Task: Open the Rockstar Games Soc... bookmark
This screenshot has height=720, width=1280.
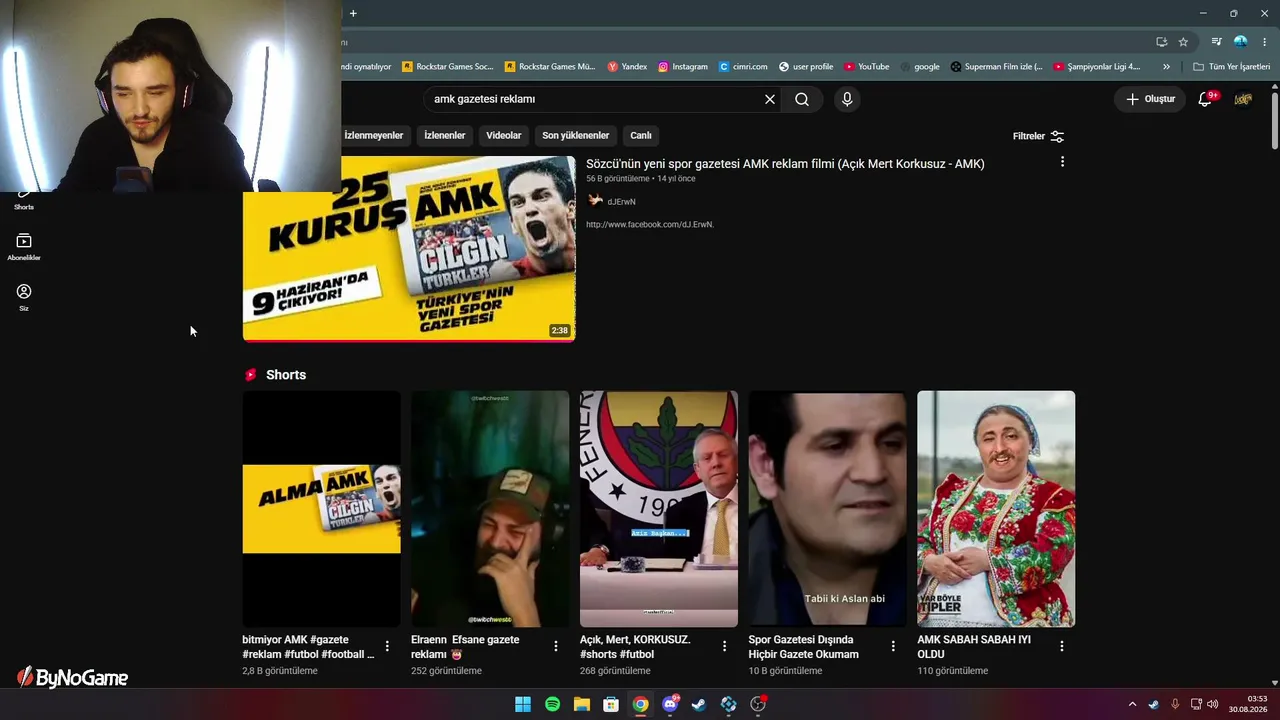Action: pos(448,67)
